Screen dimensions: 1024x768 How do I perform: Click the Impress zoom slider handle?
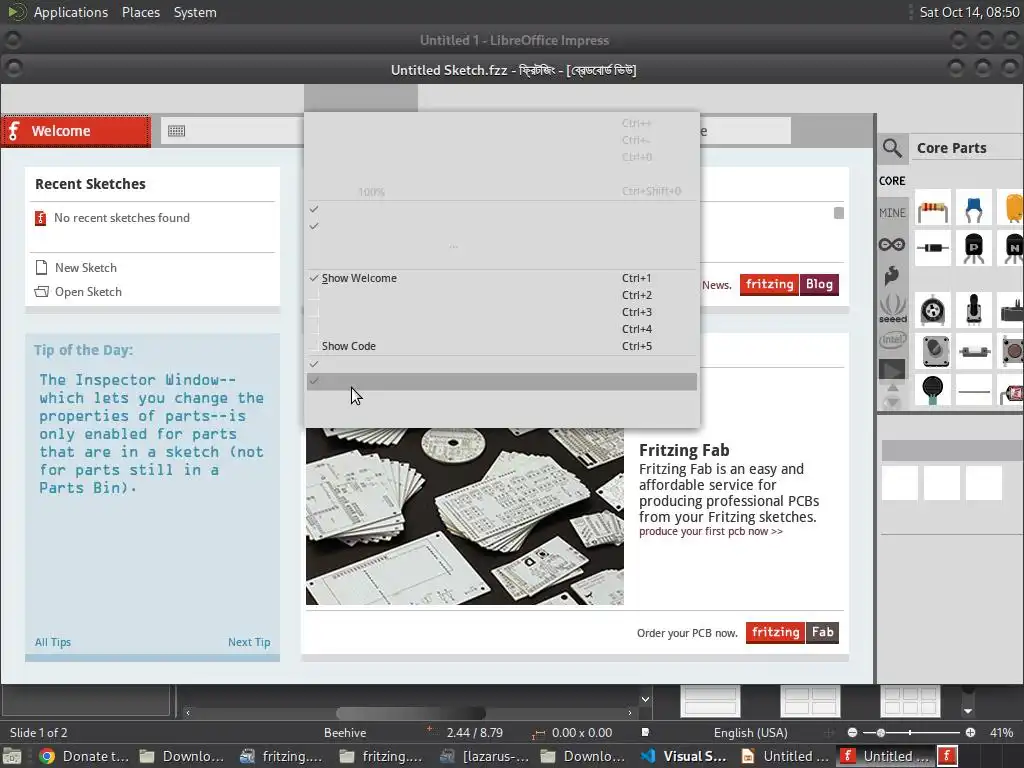[x=881, y=733]
